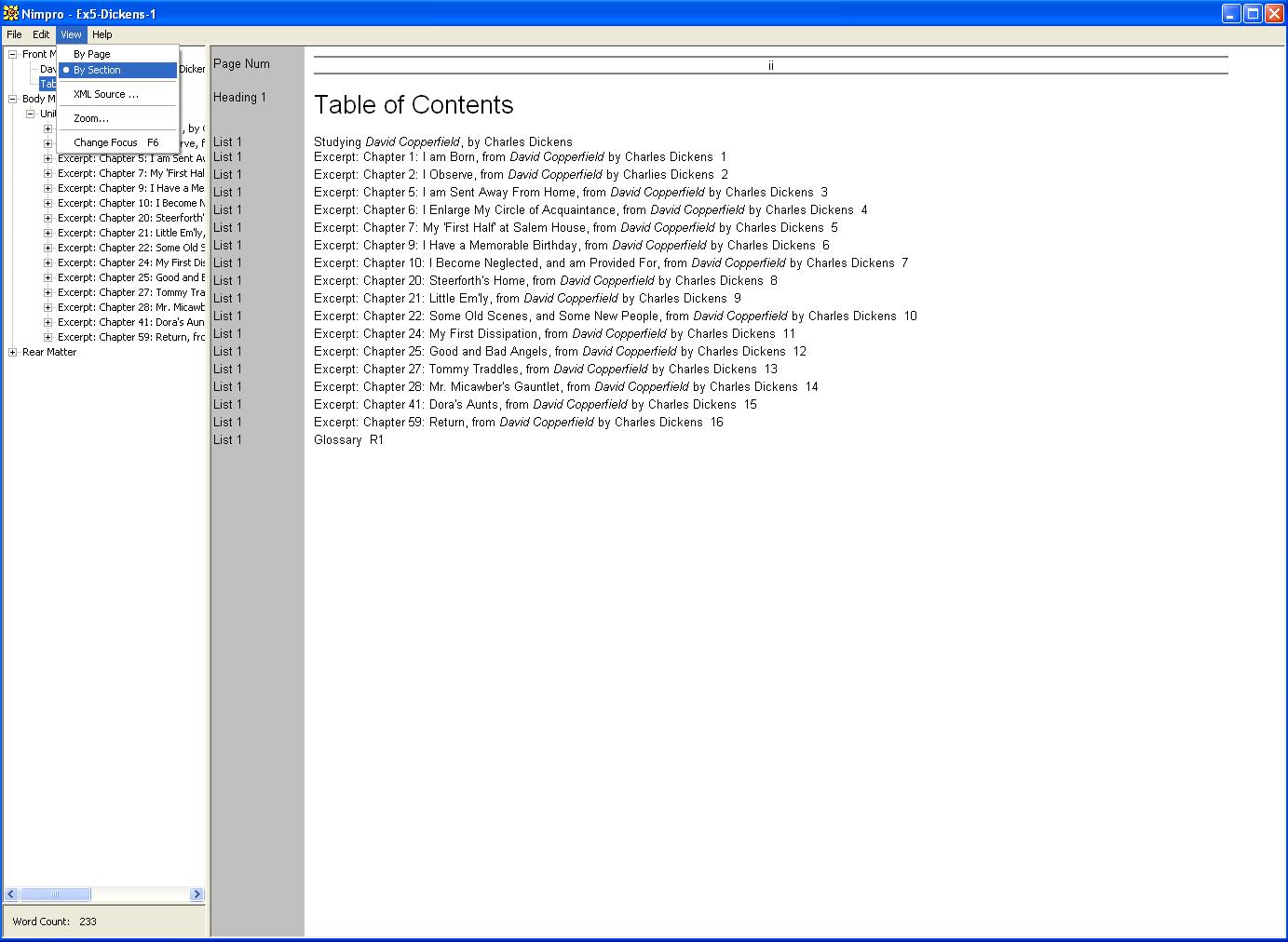Click the Word Count status entry
The height and width of the screenshot is (942, 1288).
click(54, 922)
